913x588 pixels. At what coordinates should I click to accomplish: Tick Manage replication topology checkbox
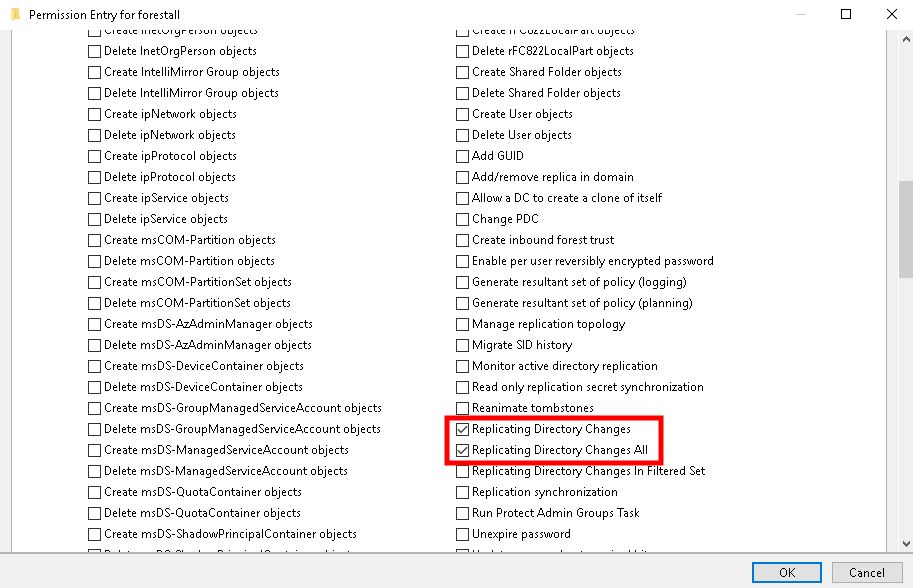(463, 324)
